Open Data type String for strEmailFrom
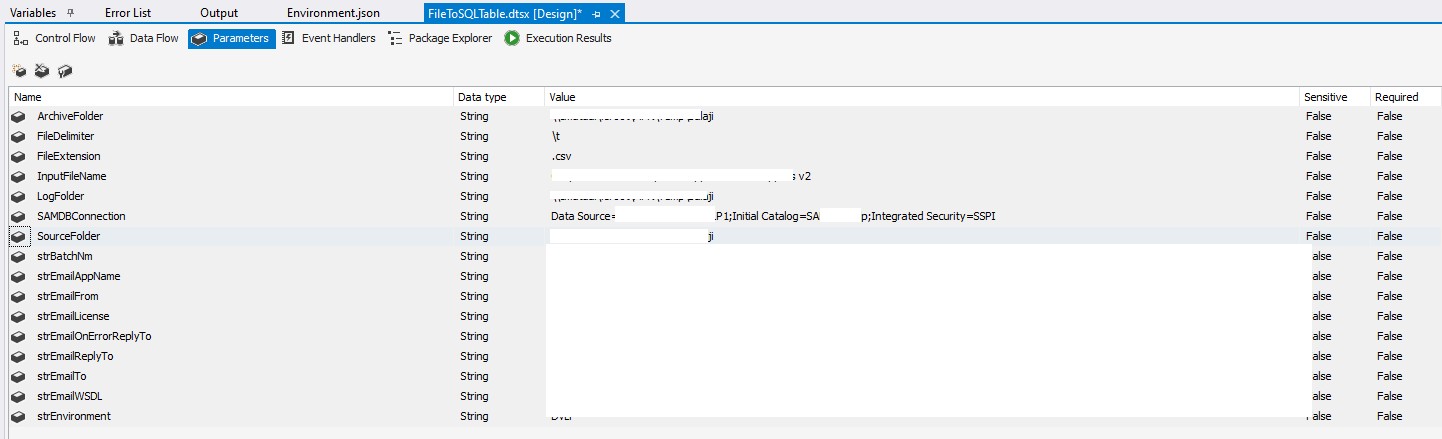1442x439 pixels. [474, 296]
